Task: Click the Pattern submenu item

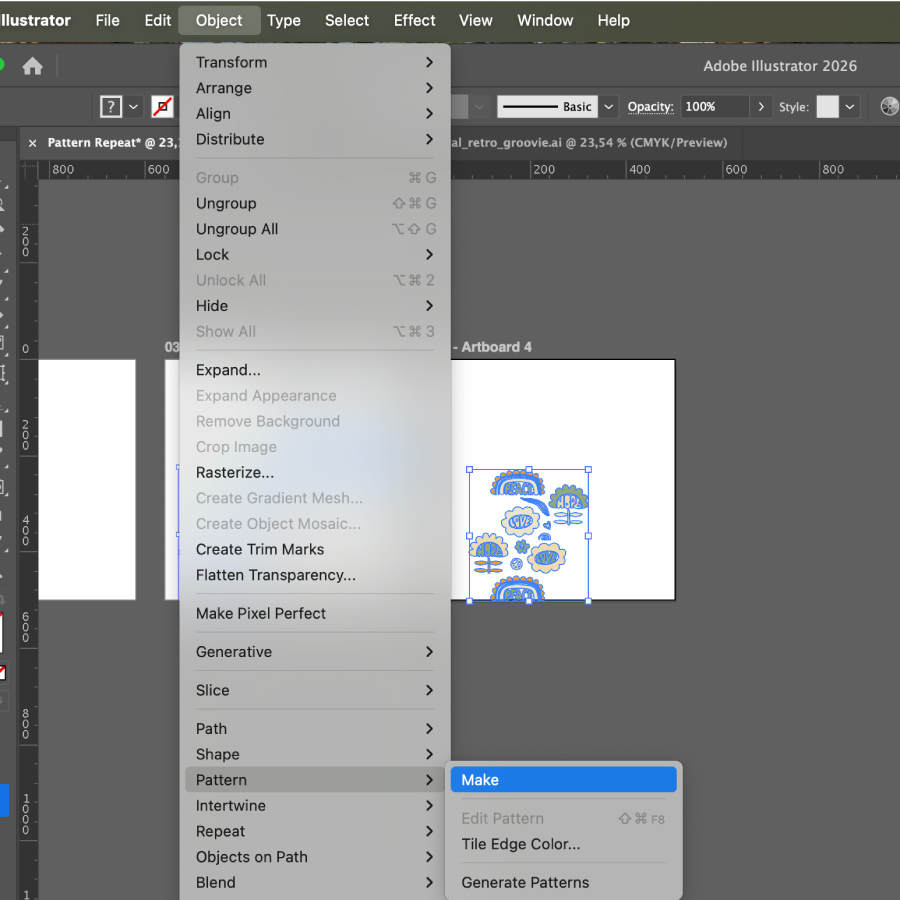Action: (315, 780)
